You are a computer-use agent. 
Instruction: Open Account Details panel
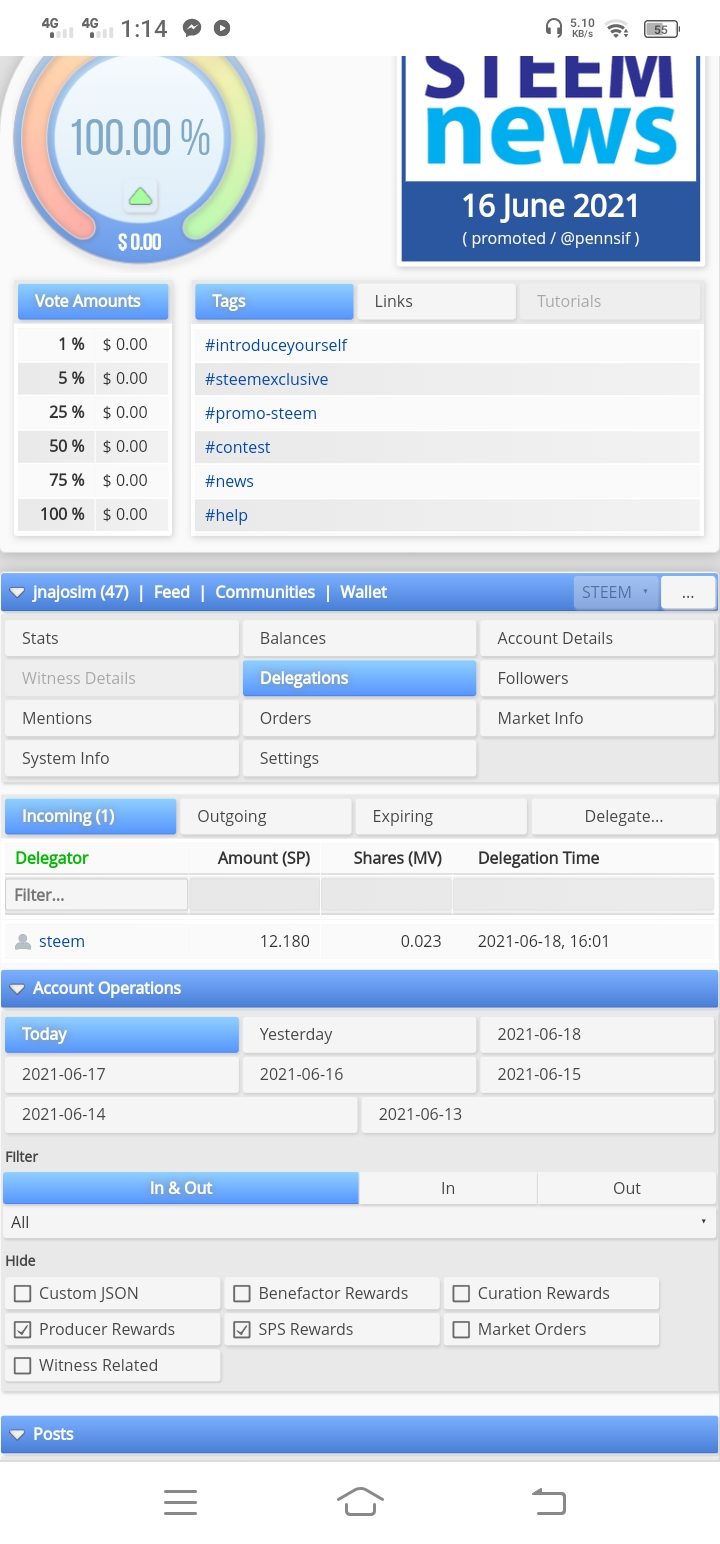[597, 638]
